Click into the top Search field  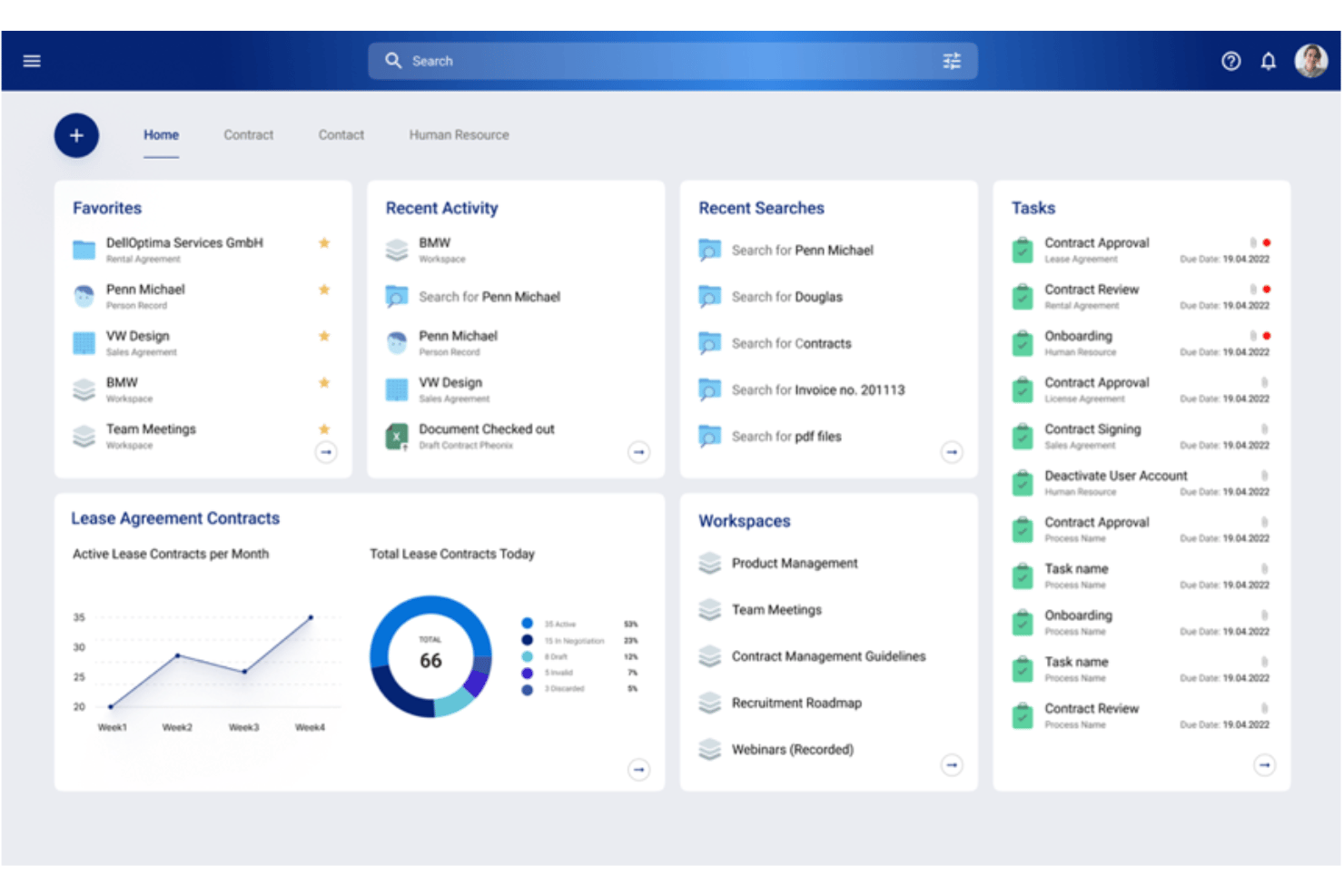(x=673, y=61)
